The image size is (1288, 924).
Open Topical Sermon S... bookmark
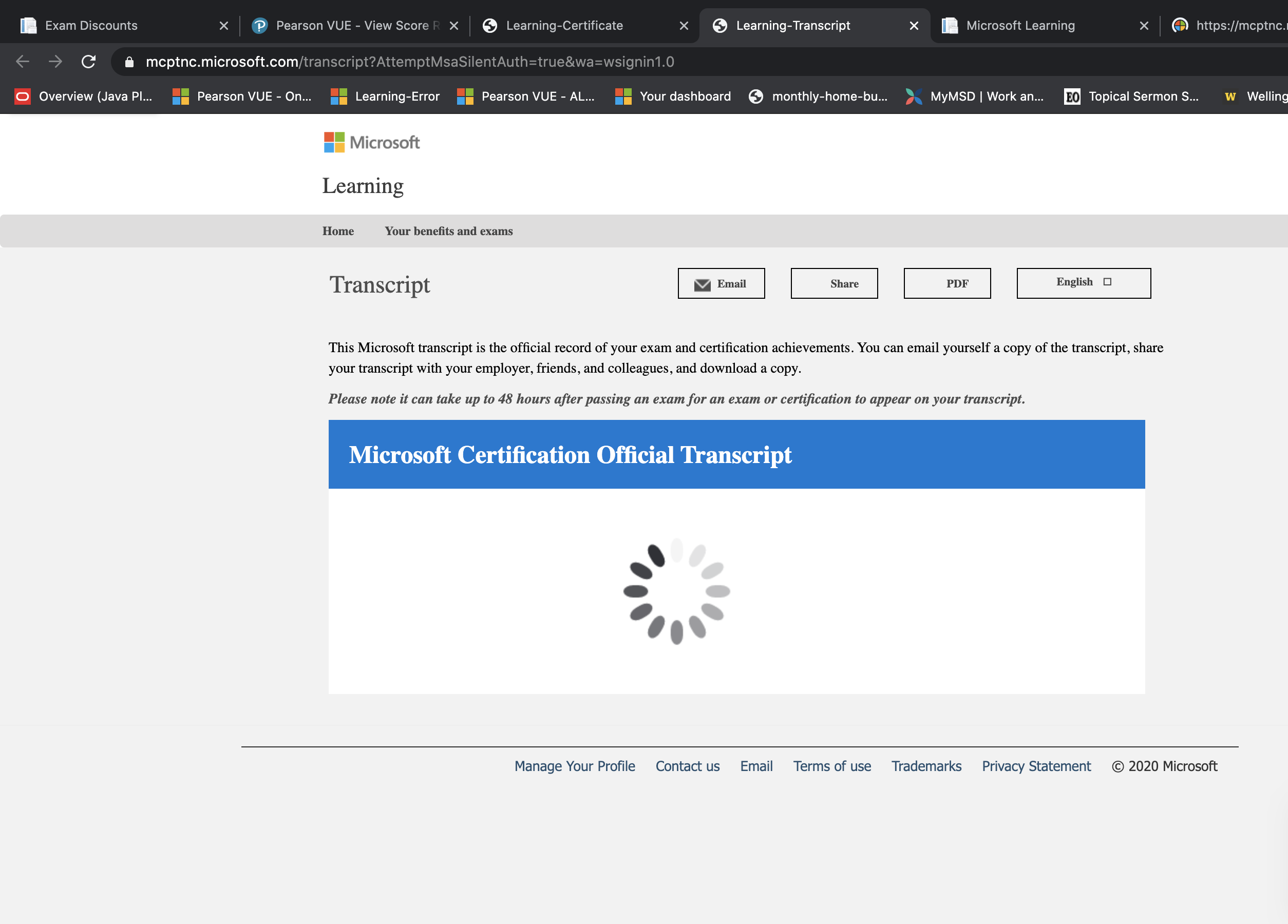(x=1131, y=97)
